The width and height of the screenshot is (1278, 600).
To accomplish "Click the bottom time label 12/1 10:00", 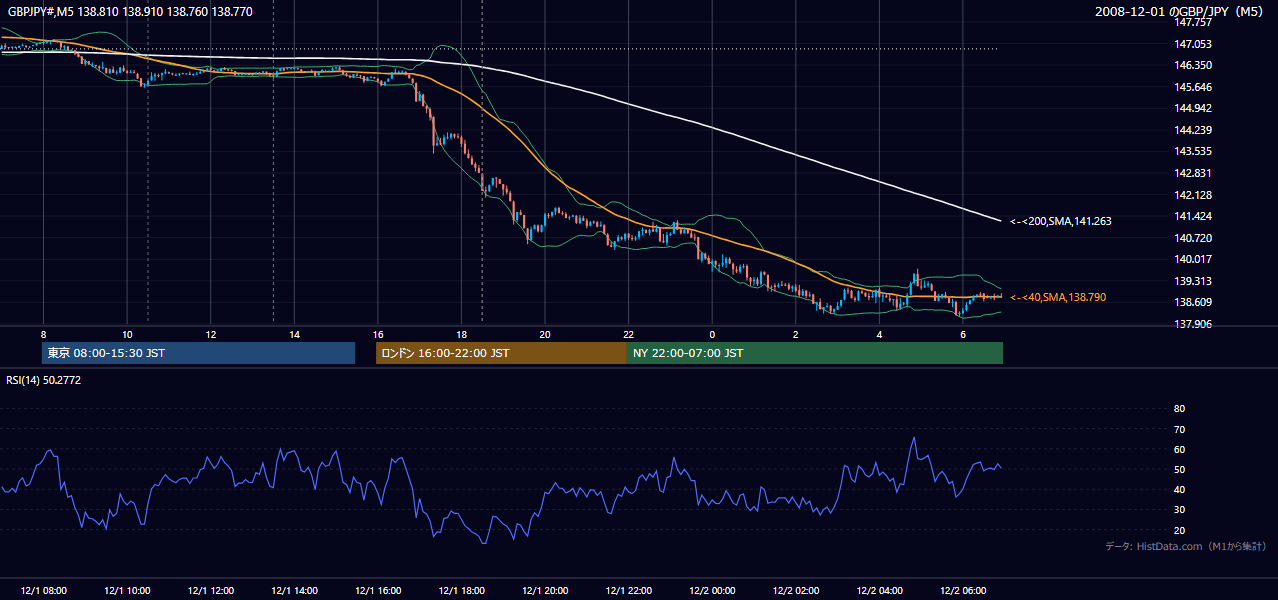I will pyautogui.click(x=127, y=591).
